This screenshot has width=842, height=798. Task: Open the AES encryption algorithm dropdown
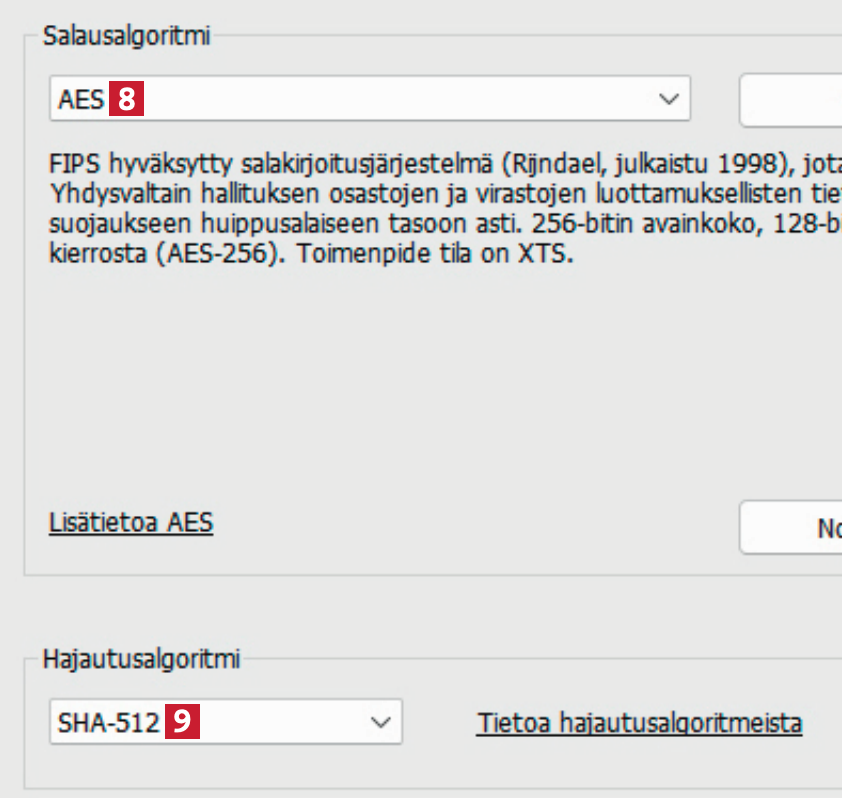point(369,100)
